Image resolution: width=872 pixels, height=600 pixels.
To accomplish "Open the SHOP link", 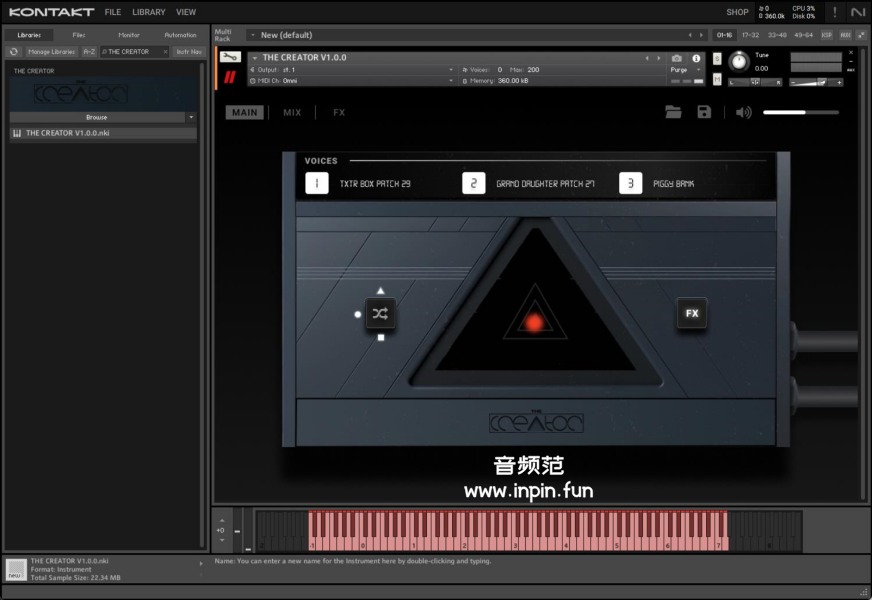I will tap(737, 12).
